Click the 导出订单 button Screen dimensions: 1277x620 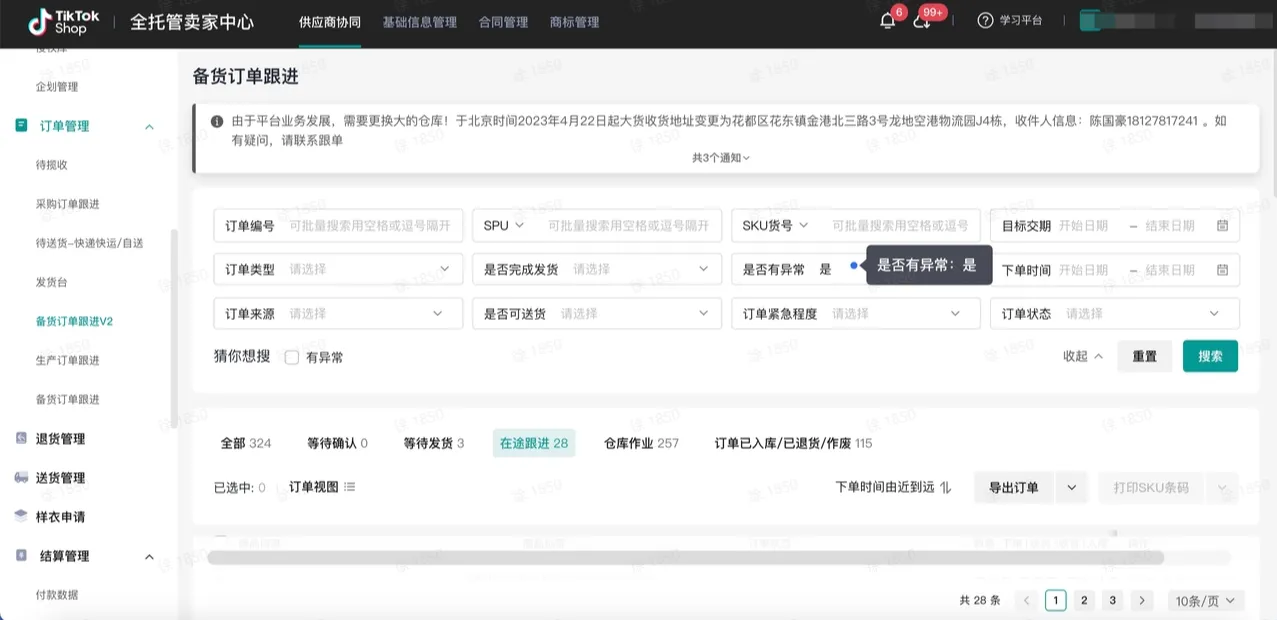point(1014,487)
